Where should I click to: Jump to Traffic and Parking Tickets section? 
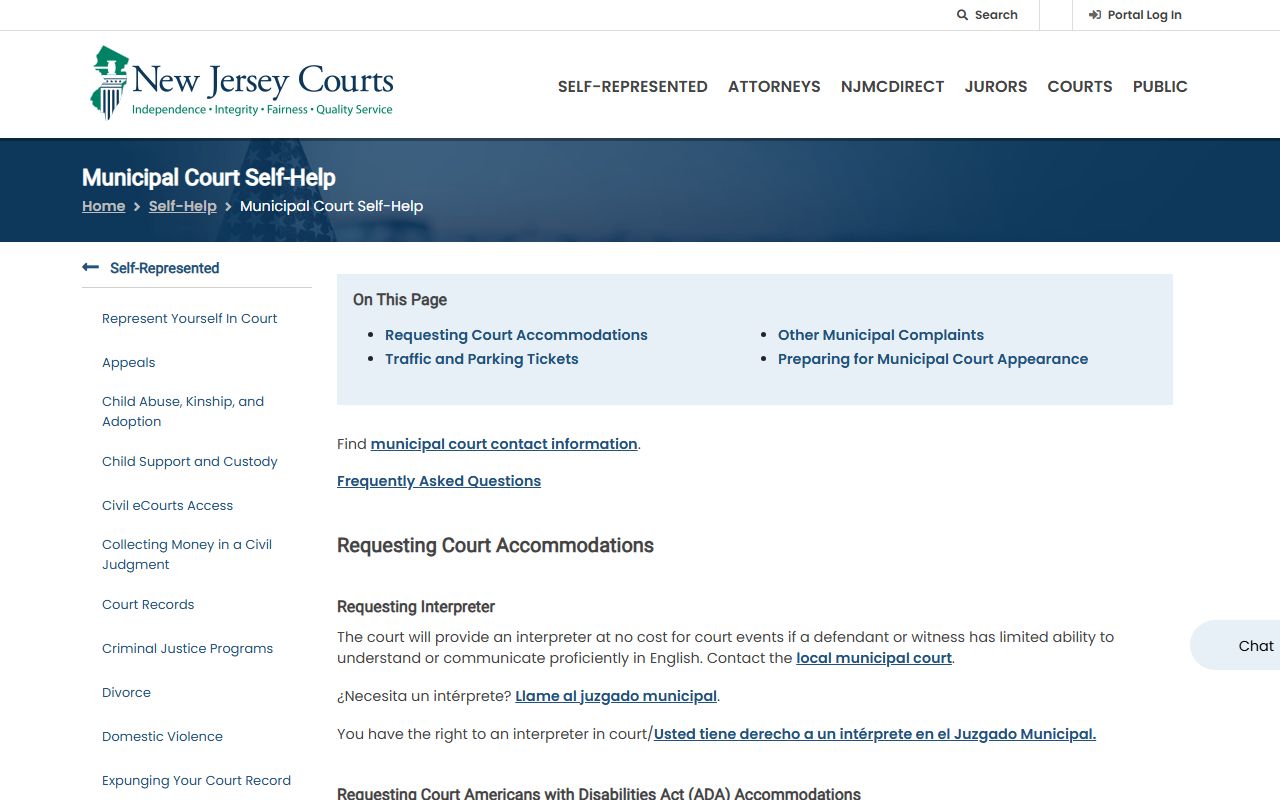[482, 359]
